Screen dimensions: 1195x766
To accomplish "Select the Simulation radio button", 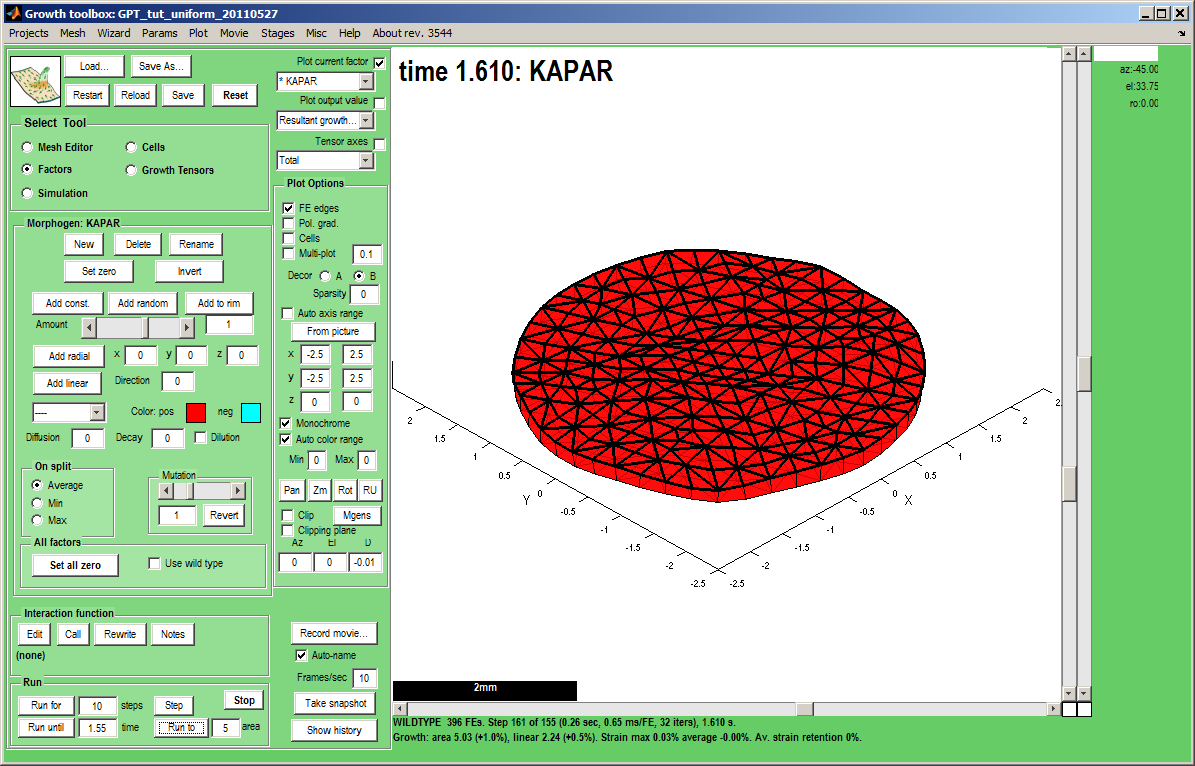I will pos(27,193).
